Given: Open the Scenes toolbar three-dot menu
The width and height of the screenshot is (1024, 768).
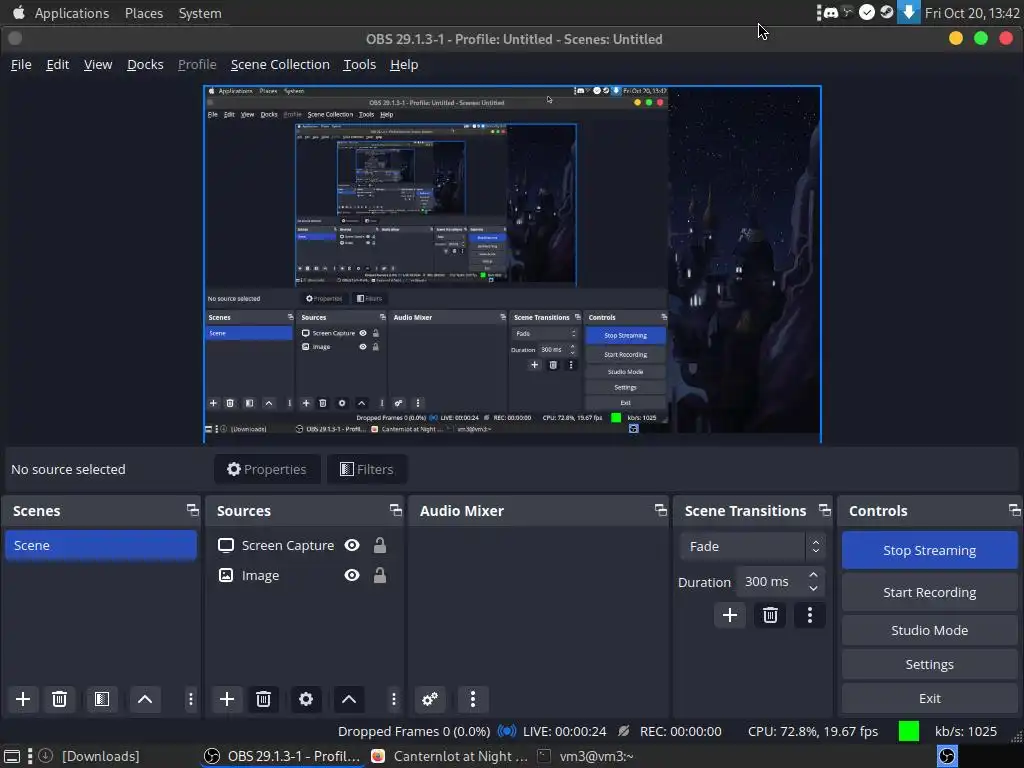Looking at the screenshot, I should (x=191, y=699).
